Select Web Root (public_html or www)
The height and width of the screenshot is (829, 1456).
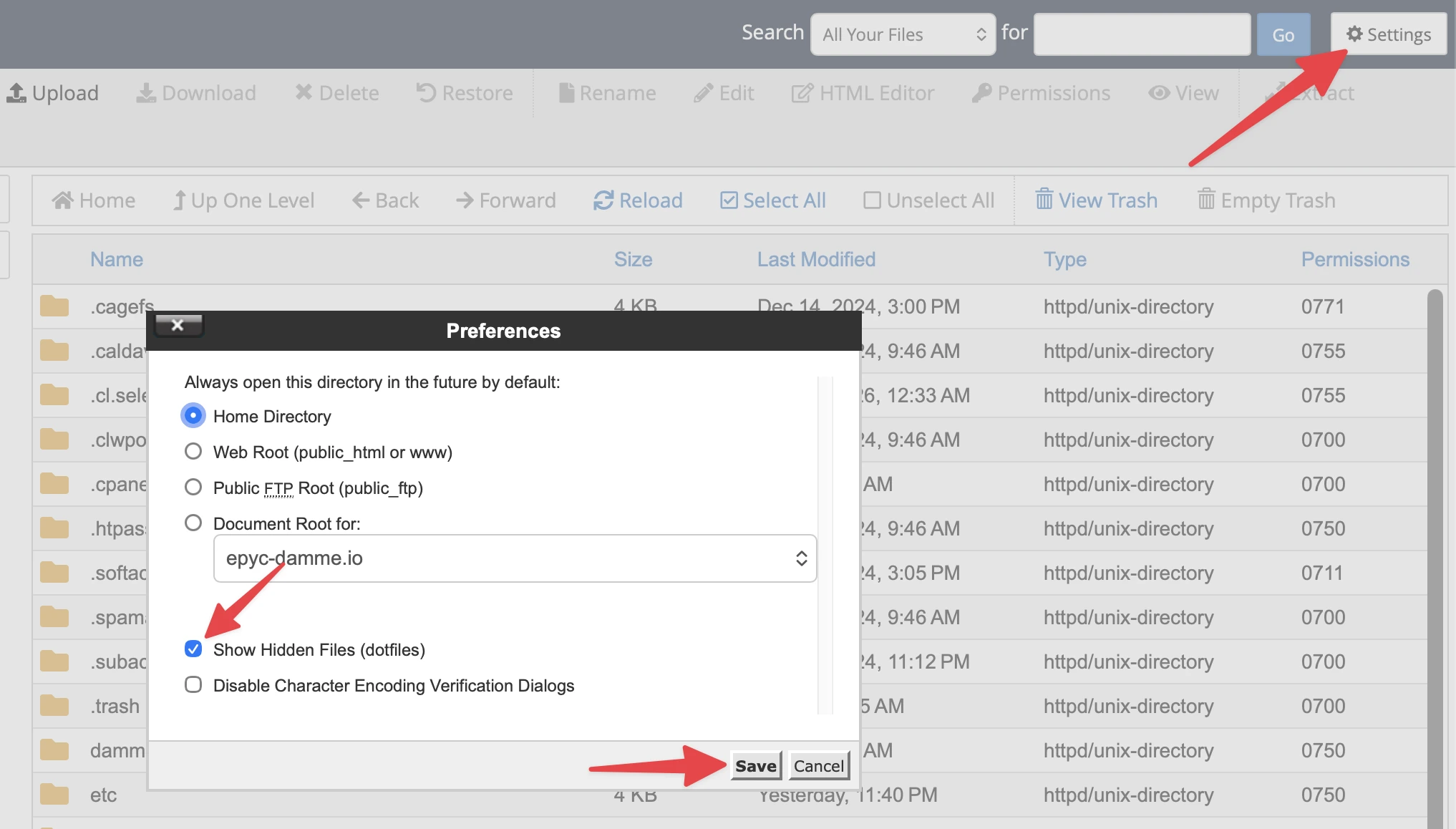193,451
